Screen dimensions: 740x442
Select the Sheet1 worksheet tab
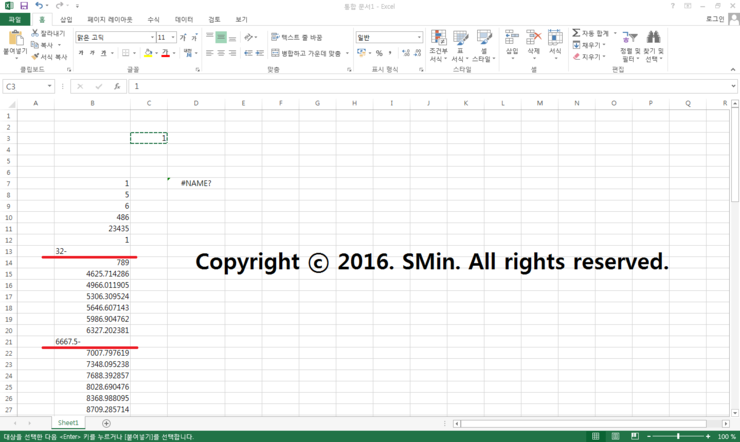[68, 423]
